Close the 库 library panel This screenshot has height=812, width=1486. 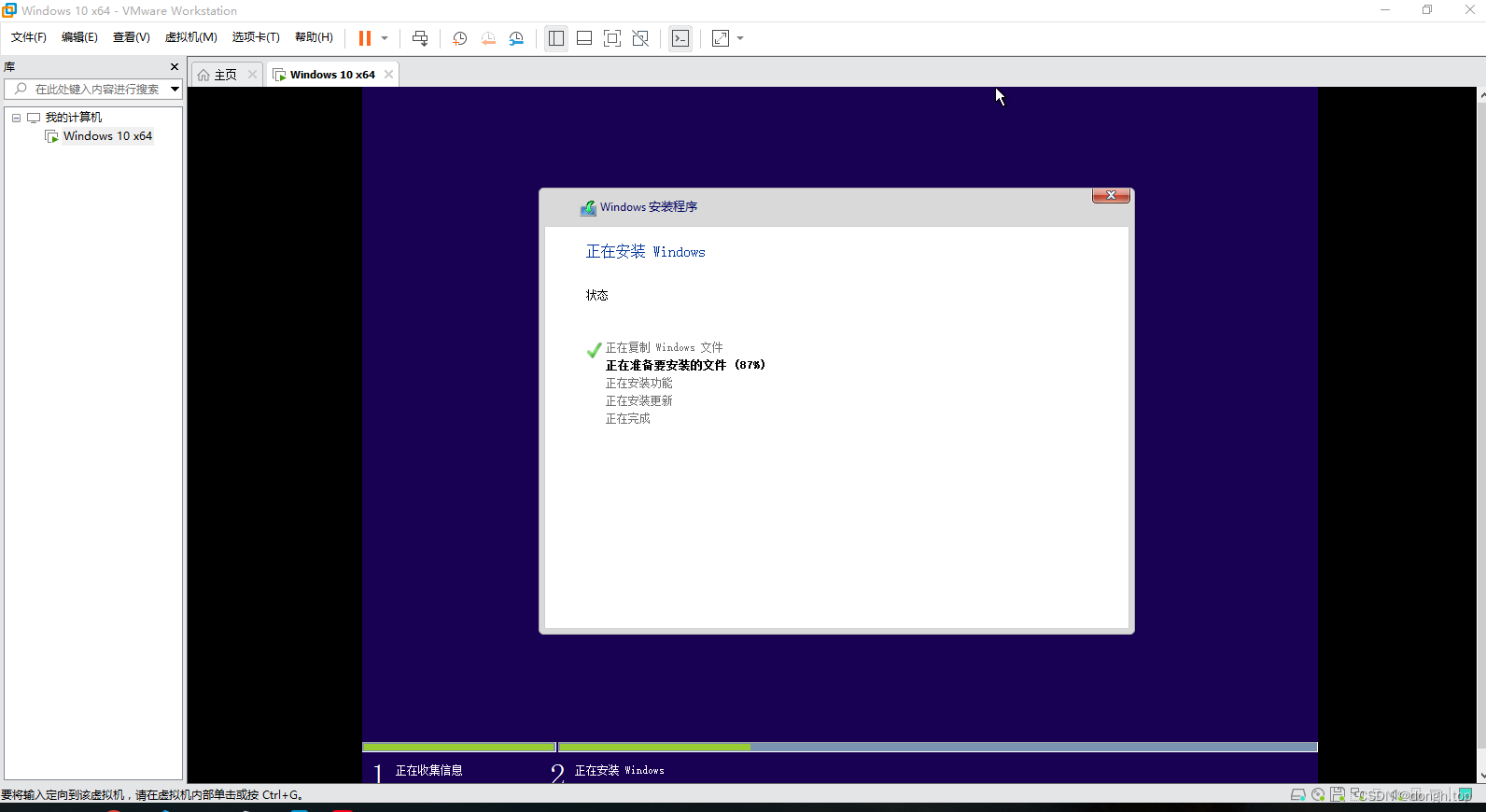pyautogui.click(x=174, y=67)
